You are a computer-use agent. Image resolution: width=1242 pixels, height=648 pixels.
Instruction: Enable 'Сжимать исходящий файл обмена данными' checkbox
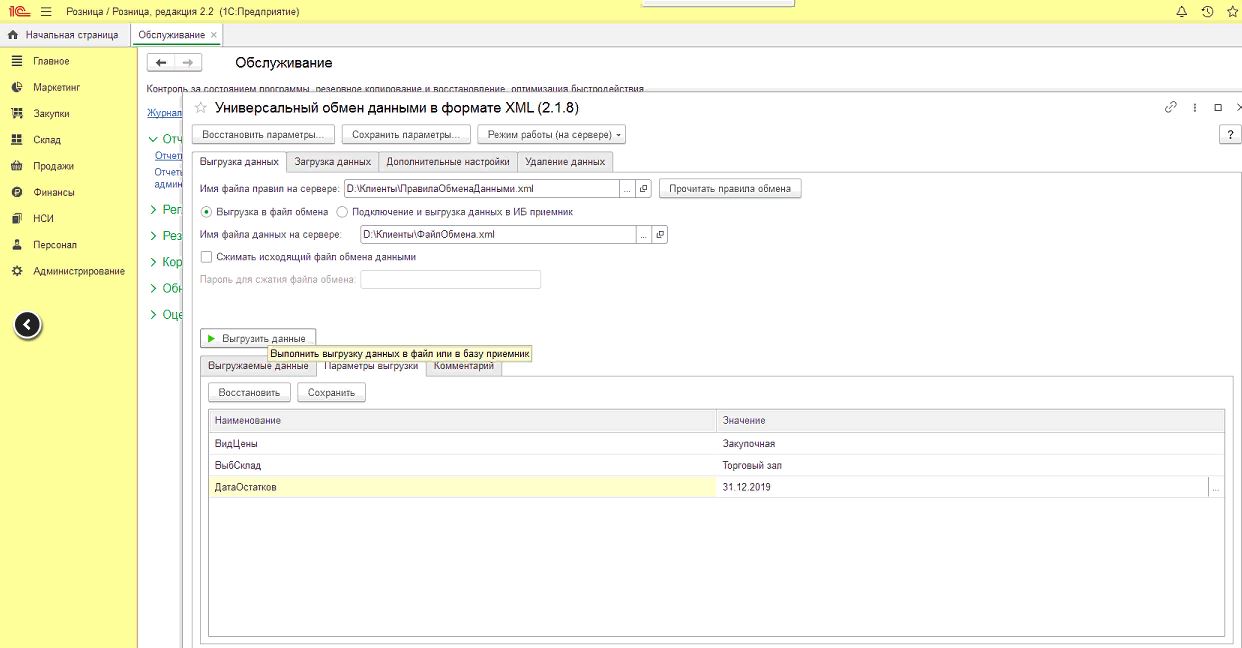[x=207, y=257]
